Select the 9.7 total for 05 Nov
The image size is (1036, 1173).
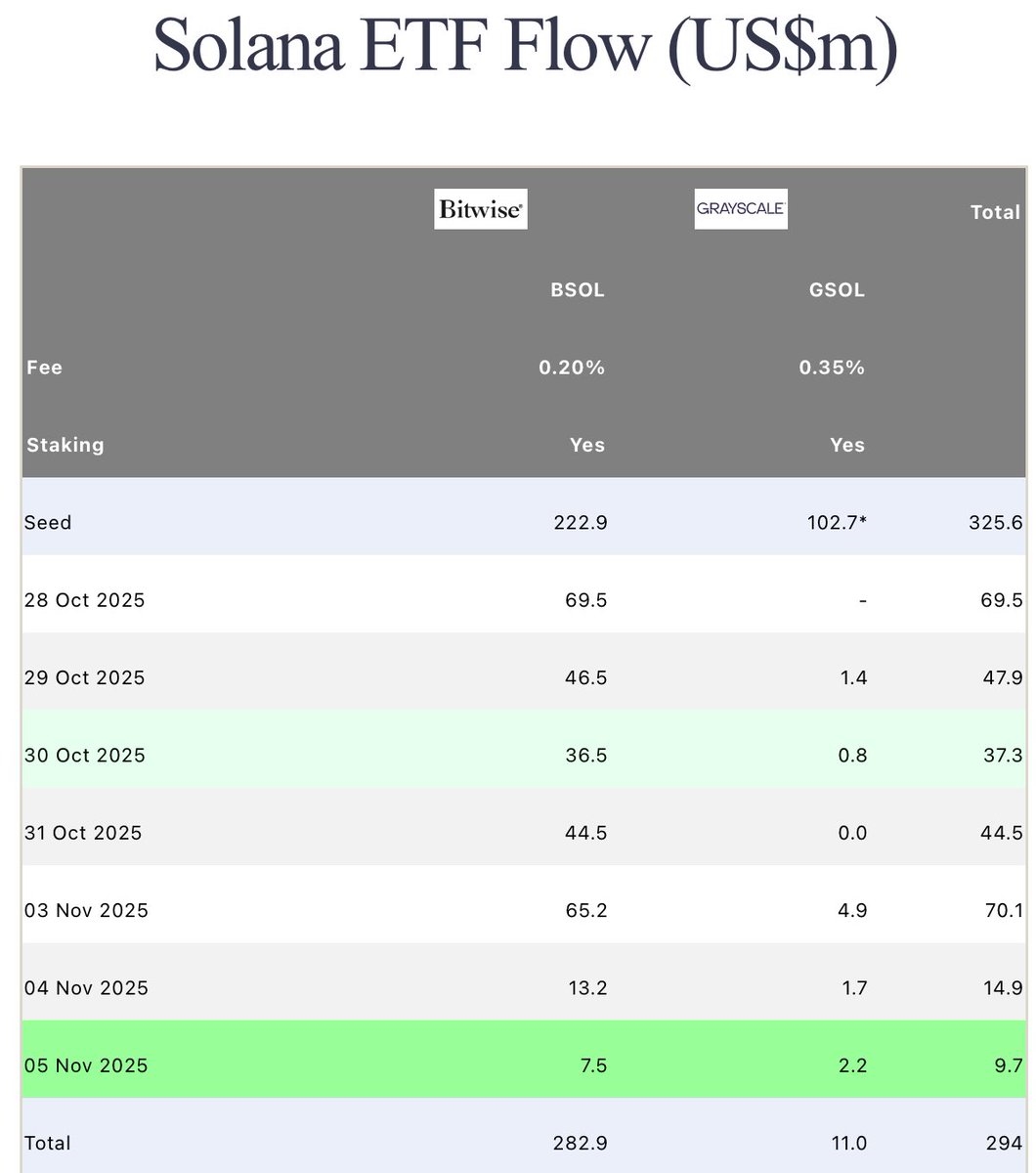(1008, 1065)
